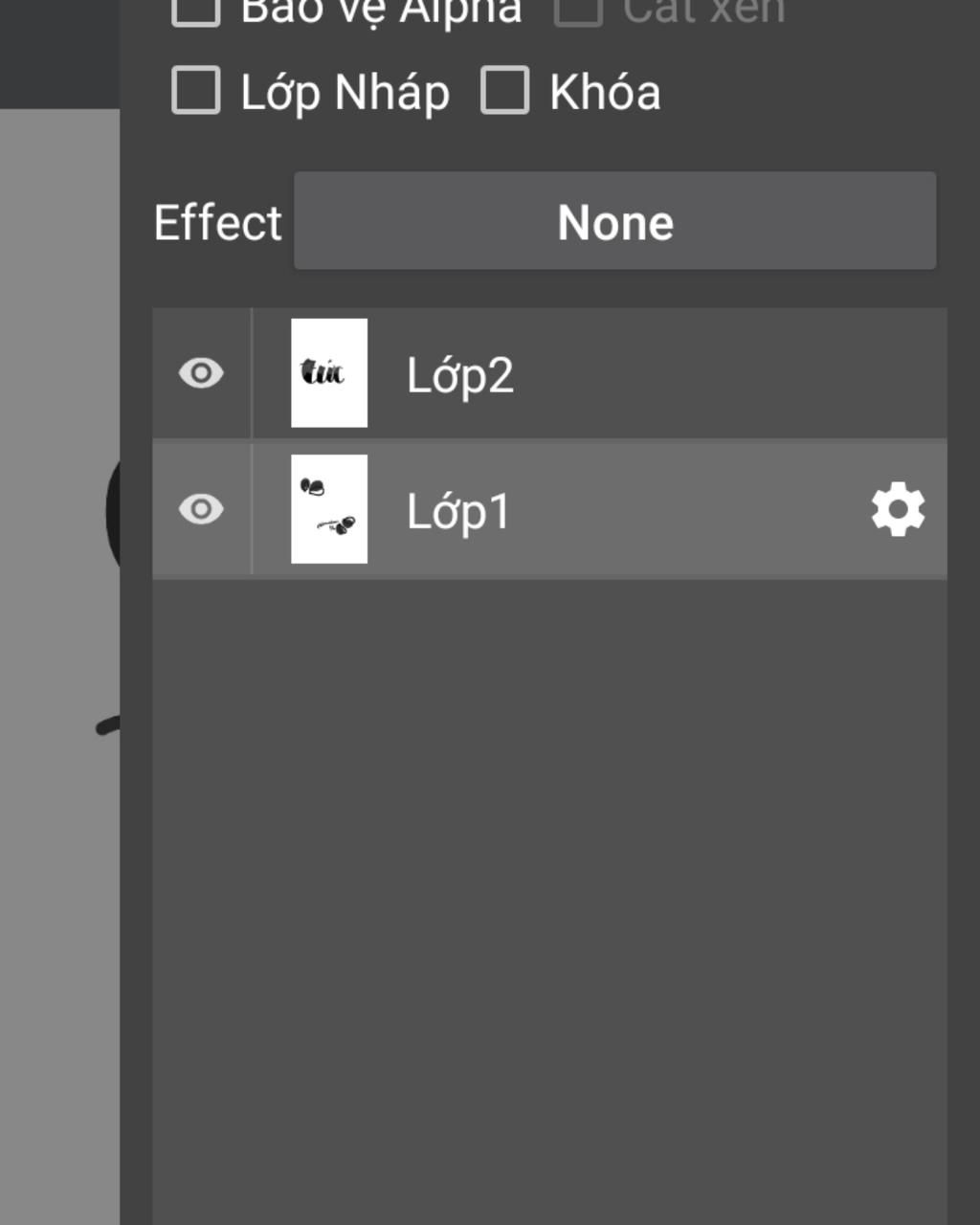
Task: Toggle visibility of the Lớp1 layer
Action: [x=201, y=509]
